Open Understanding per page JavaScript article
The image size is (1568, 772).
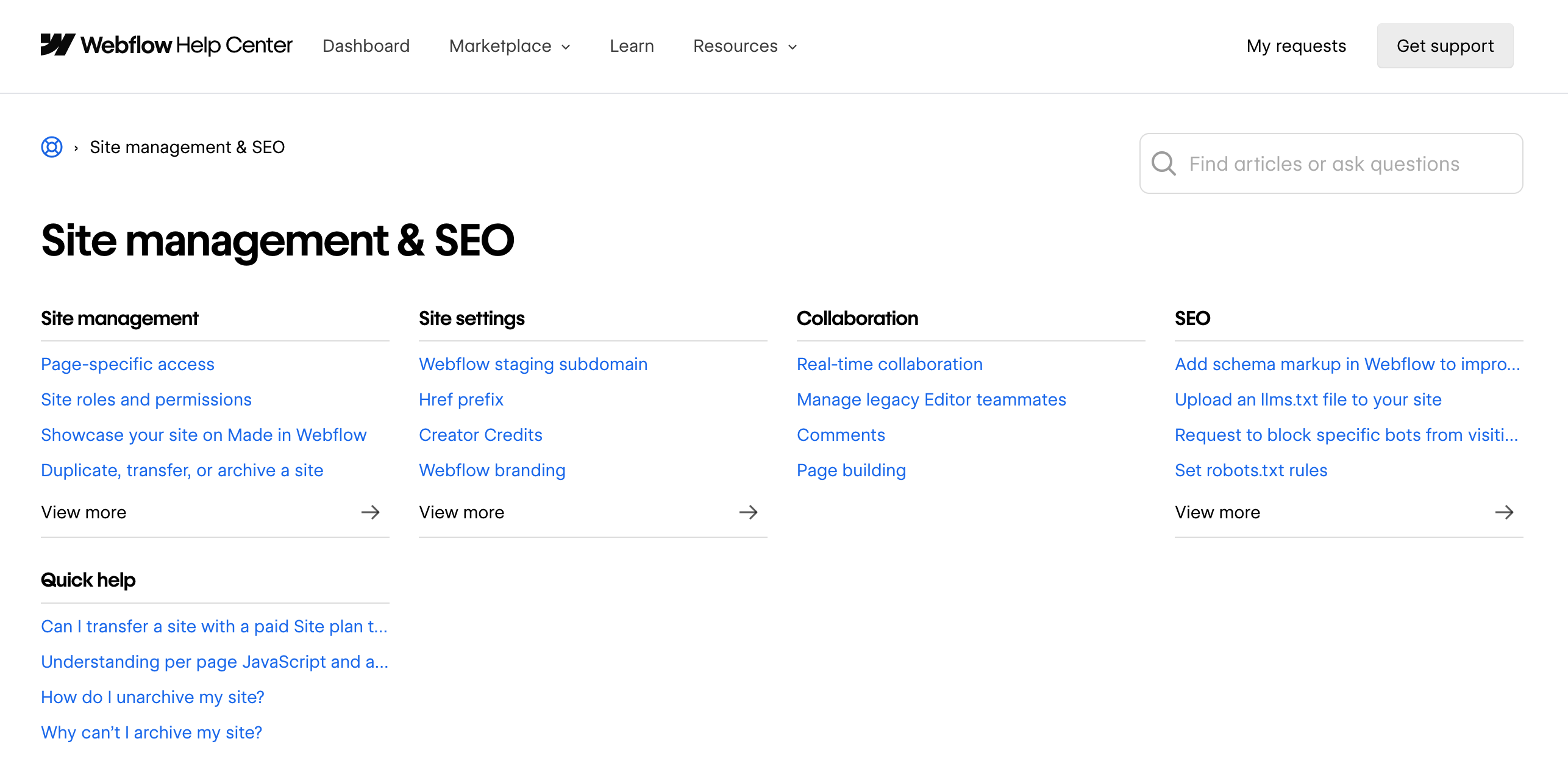click(x=215, y=662)
